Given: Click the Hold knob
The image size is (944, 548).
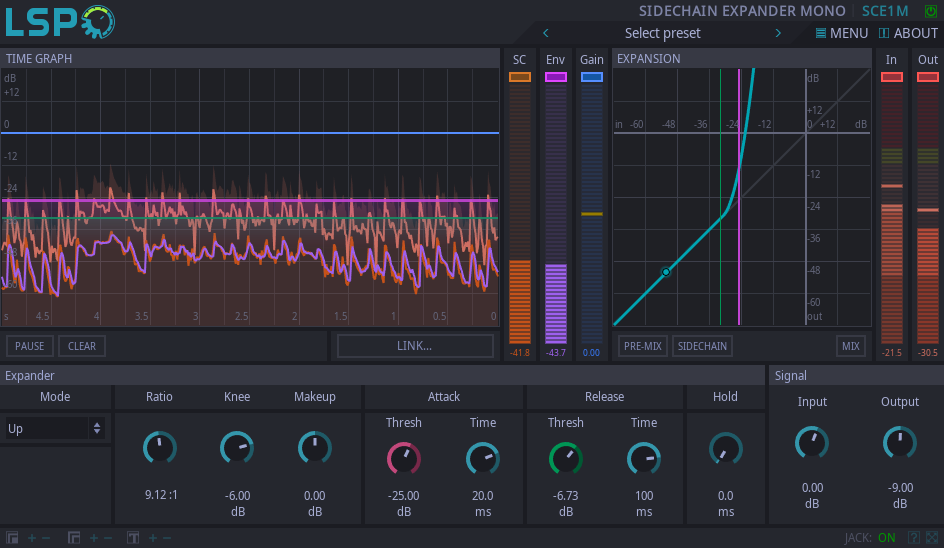Looking at the screenshot, I should pos(725,449).
